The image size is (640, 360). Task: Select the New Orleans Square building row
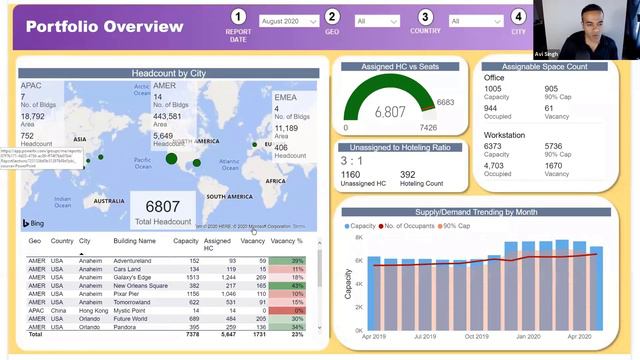pos(166,286)
